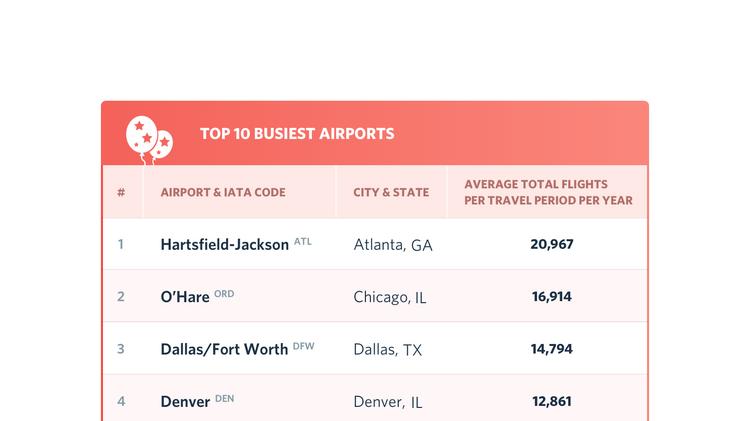The image size is (750, 421).
Task: Click the ATL IATA code
Action: tap(302, 242)
